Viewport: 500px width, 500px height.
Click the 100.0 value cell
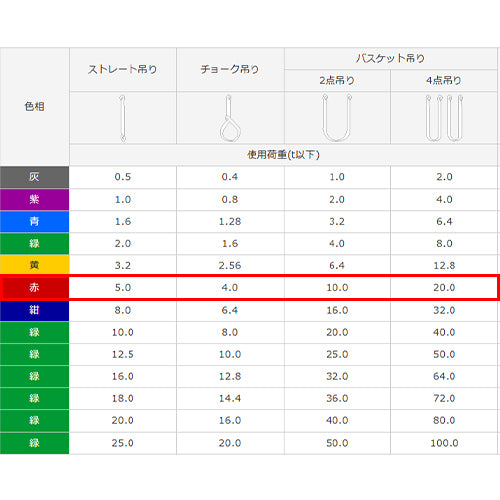[x=444, y=443]
